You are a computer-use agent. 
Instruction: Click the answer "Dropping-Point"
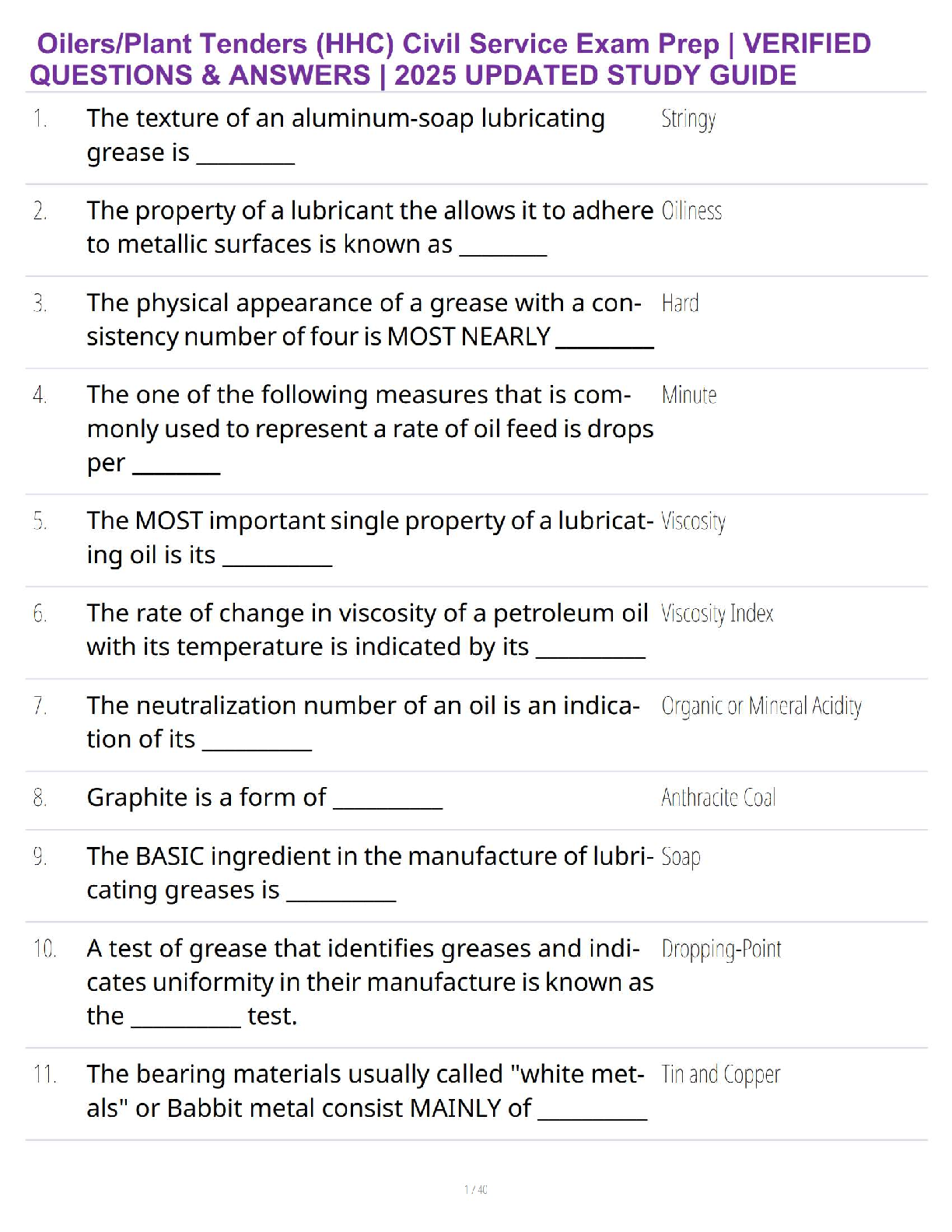tap(721, 949)
